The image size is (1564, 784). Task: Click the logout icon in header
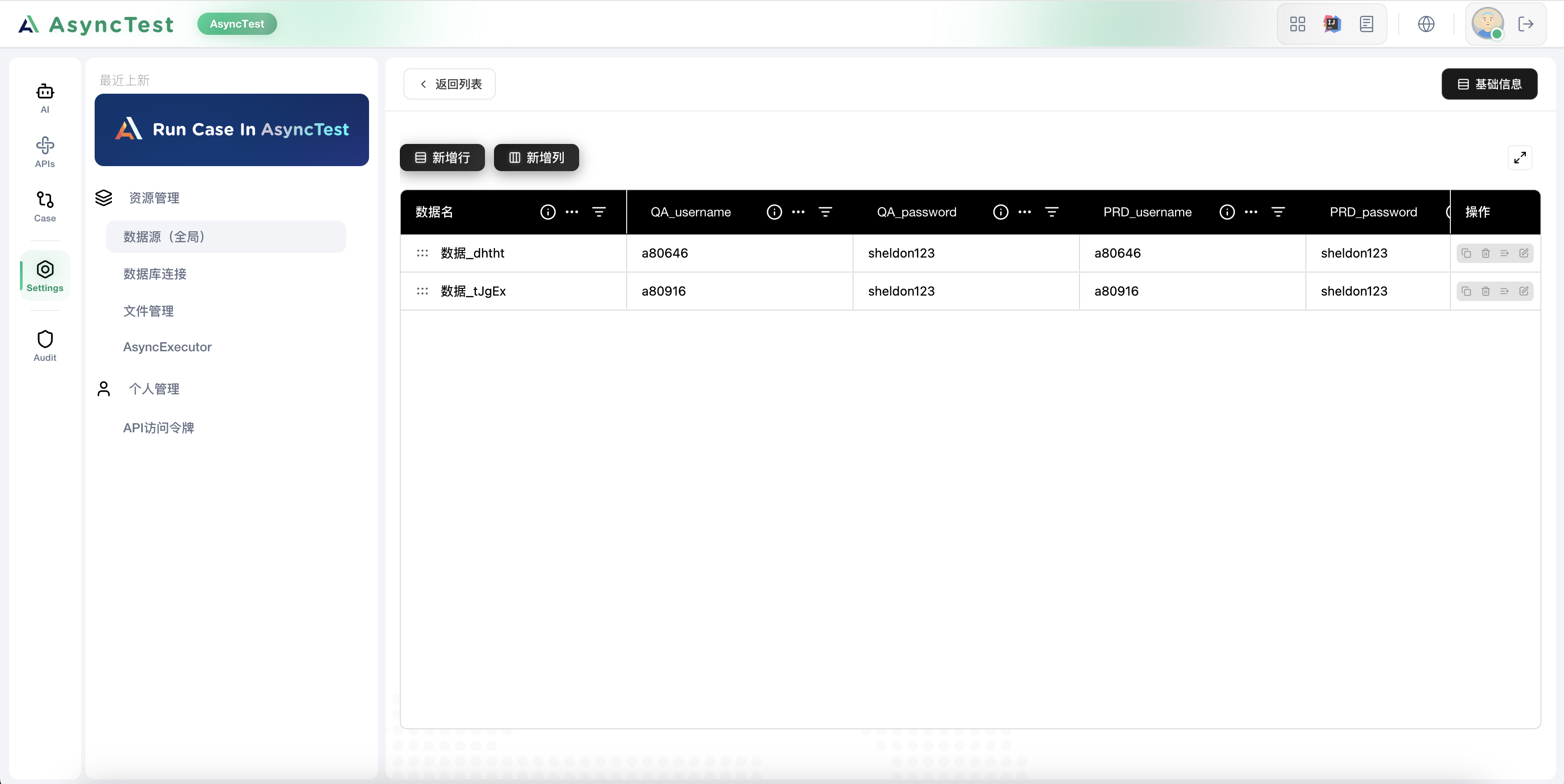1526,24
